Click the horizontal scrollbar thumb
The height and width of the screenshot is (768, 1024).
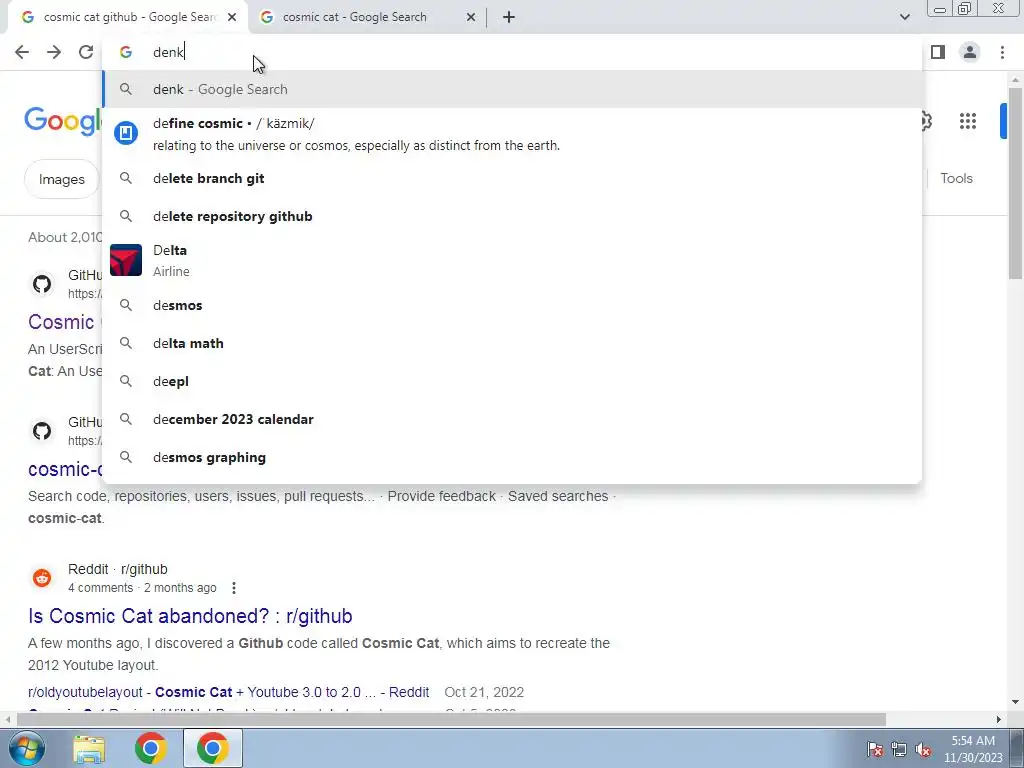pos(451,720)
